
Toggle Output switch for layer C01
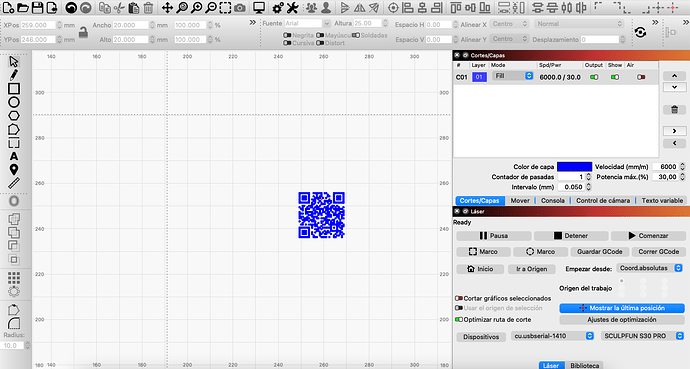tap(594, 77)
